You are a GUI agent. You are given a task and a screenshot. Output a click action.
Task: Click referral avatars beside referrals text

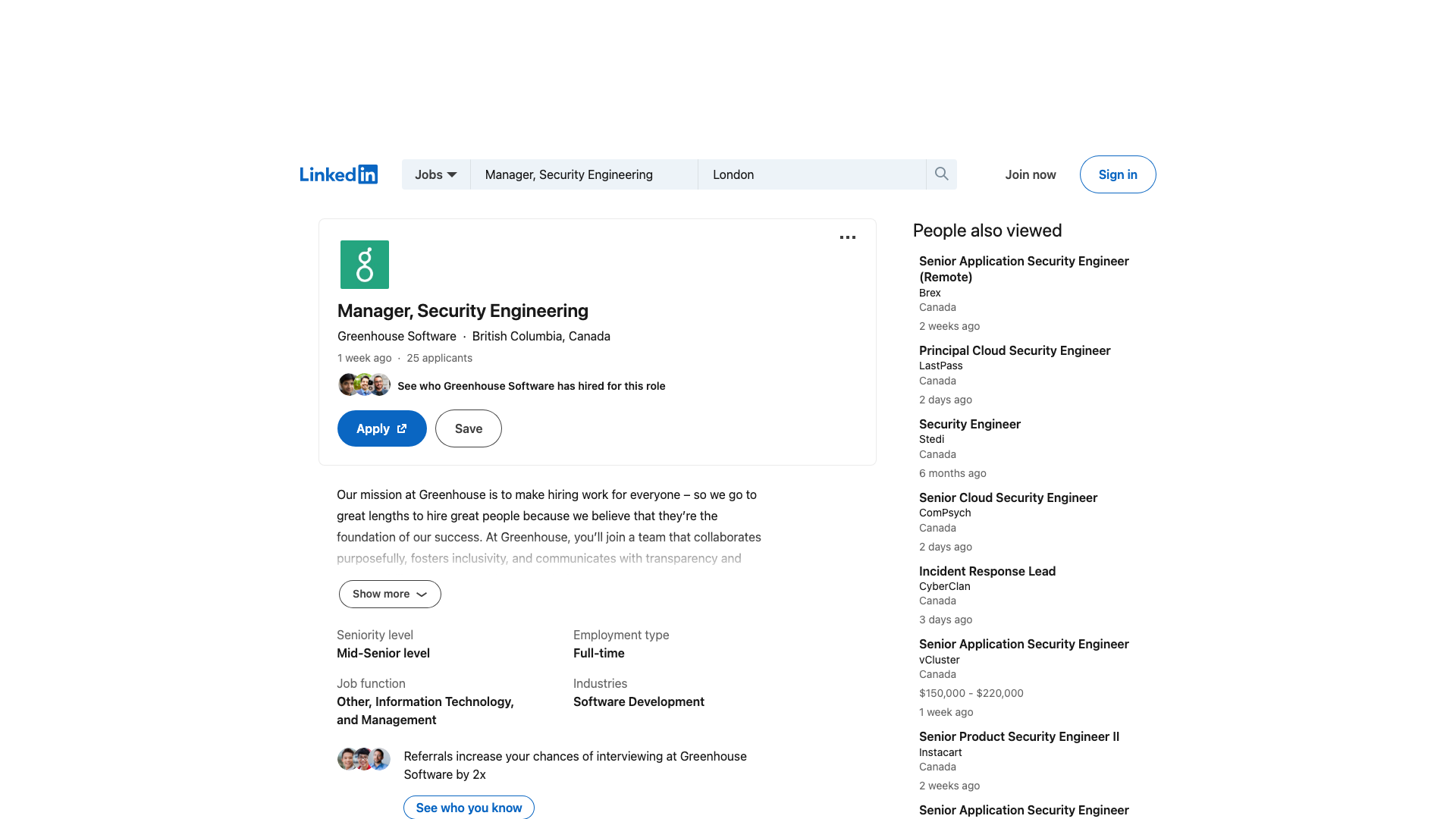(364, 758)
